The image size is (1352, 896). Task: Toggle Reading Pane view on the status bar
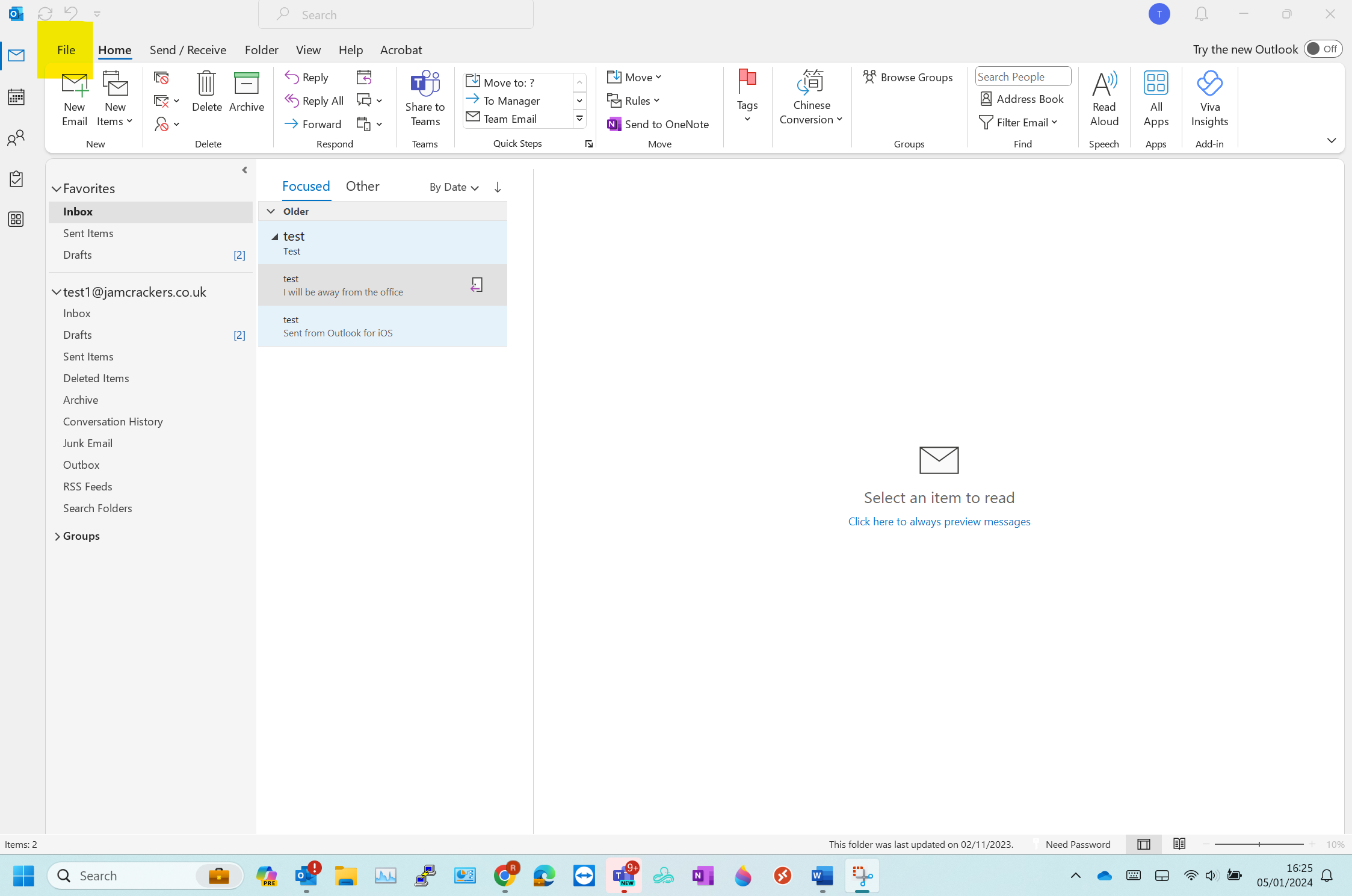coord(1179,844)
